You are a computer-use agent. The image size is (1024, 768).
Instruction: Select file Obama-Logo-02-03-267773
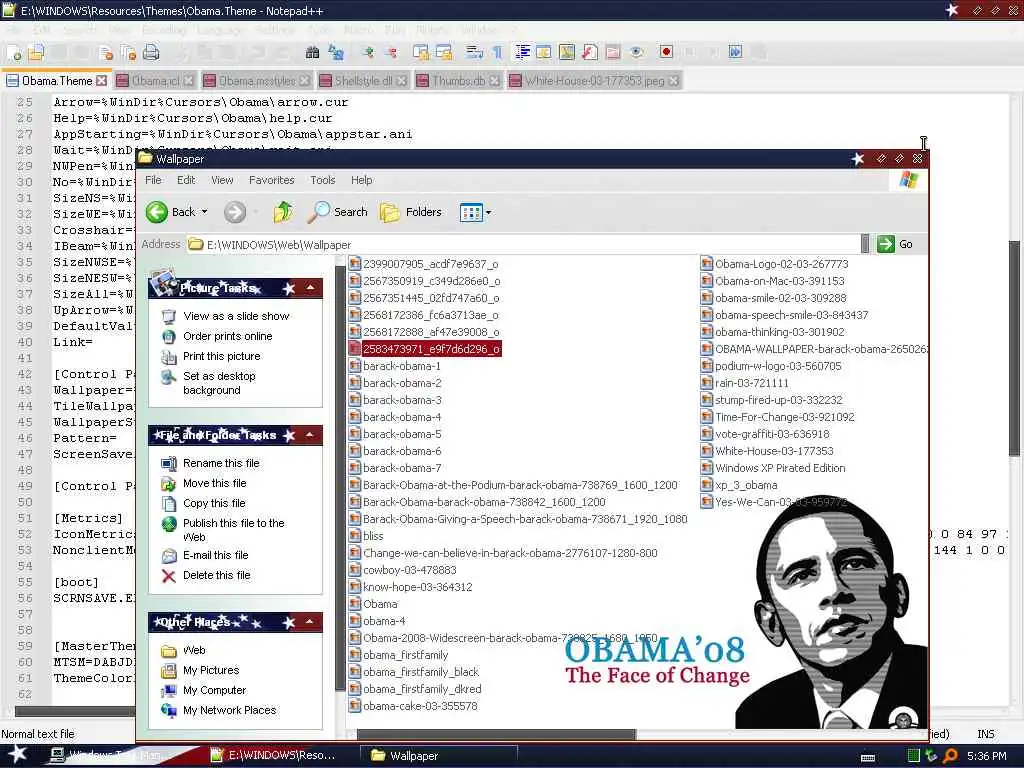pyautogui.click(x=781, y=264)
